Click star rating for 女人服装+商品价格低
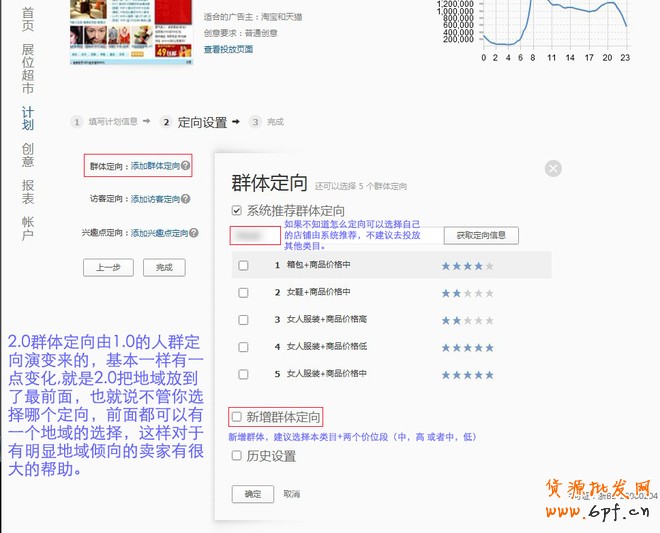660x533 pixels. tap(467, 347)
